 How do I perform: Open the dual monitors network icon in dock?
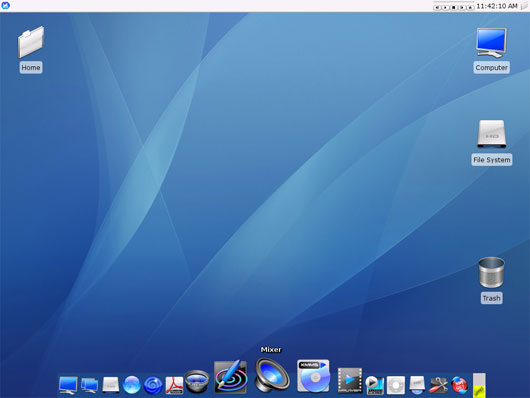pyautogui.click(x=90, y=385)
